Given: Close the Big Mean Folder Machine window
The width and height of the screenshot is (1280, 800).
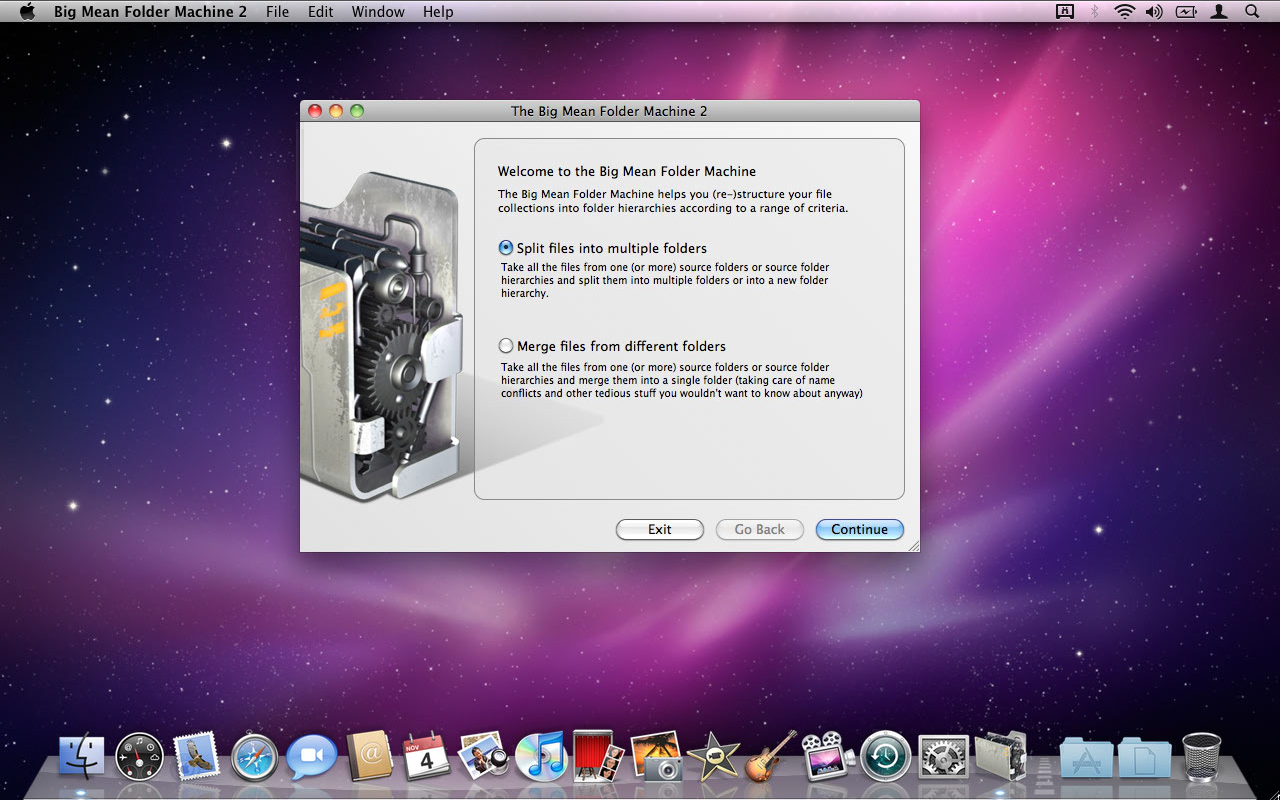Looking at the screenshot, I should [315, 111].
